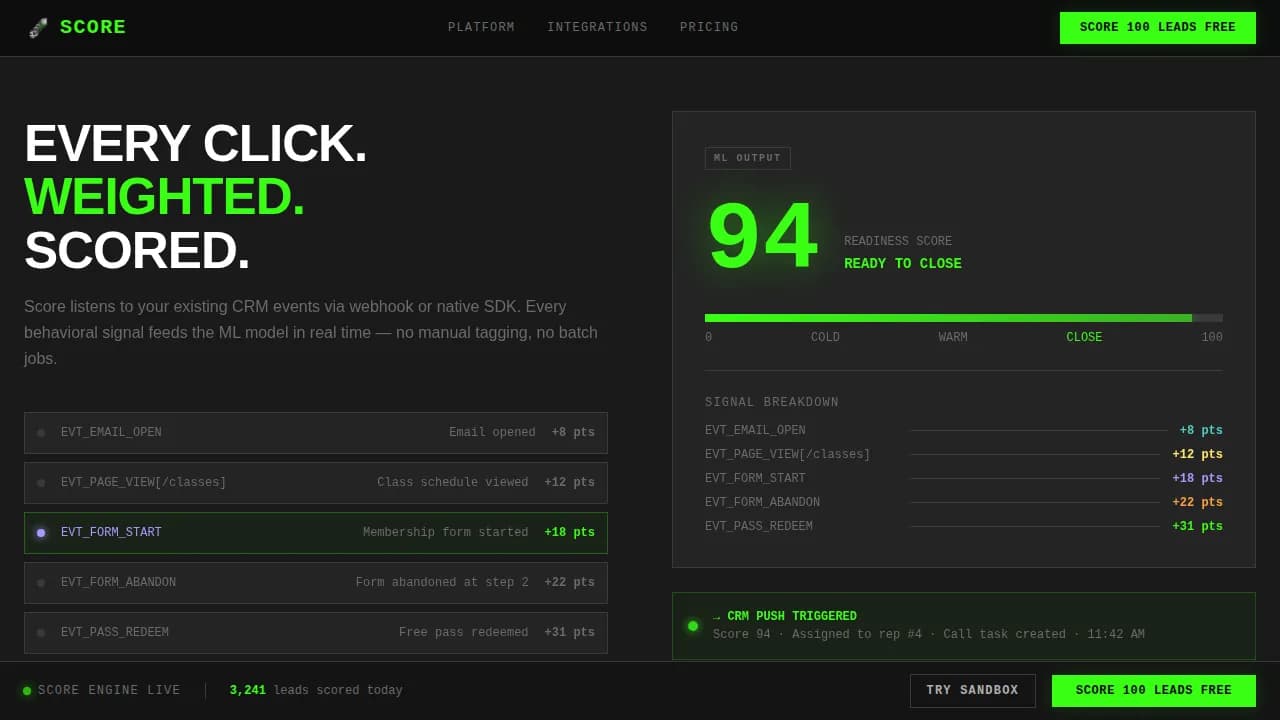
Task: Click 'Form abandoned at step 2' text
Action: pos(442,583)
